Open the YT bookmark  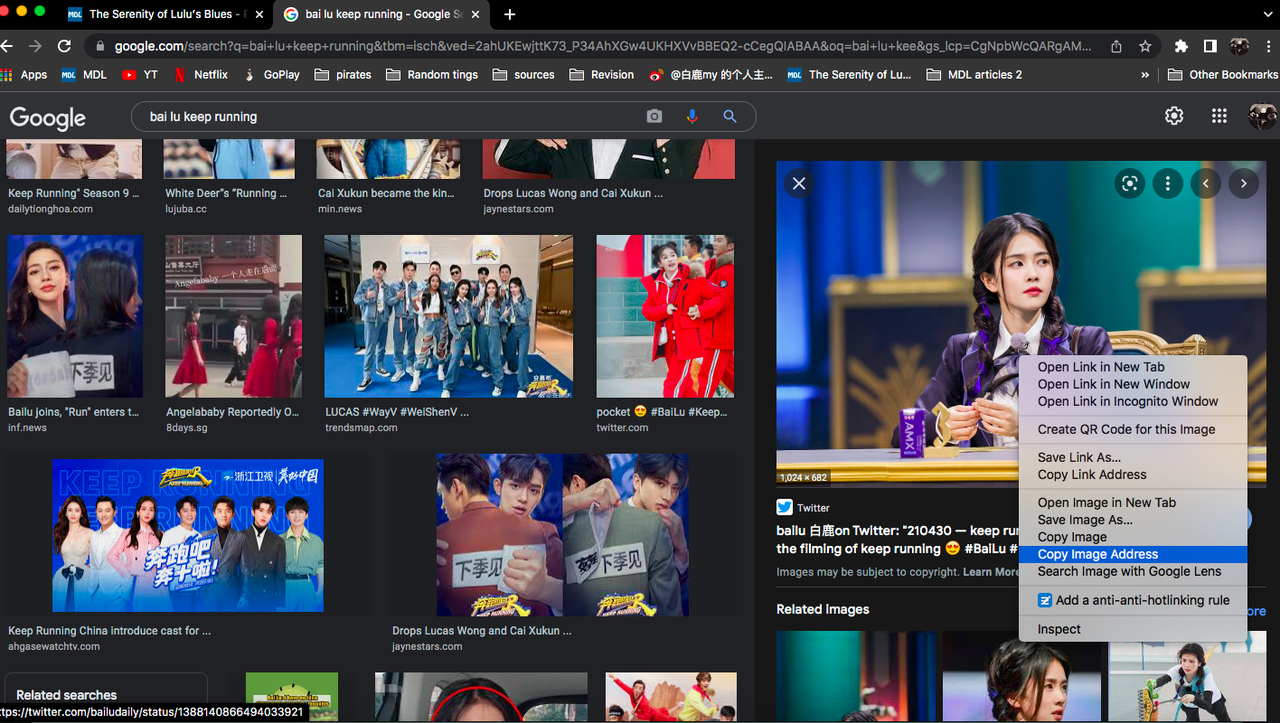pyautogui.click(x=140, y=74)
